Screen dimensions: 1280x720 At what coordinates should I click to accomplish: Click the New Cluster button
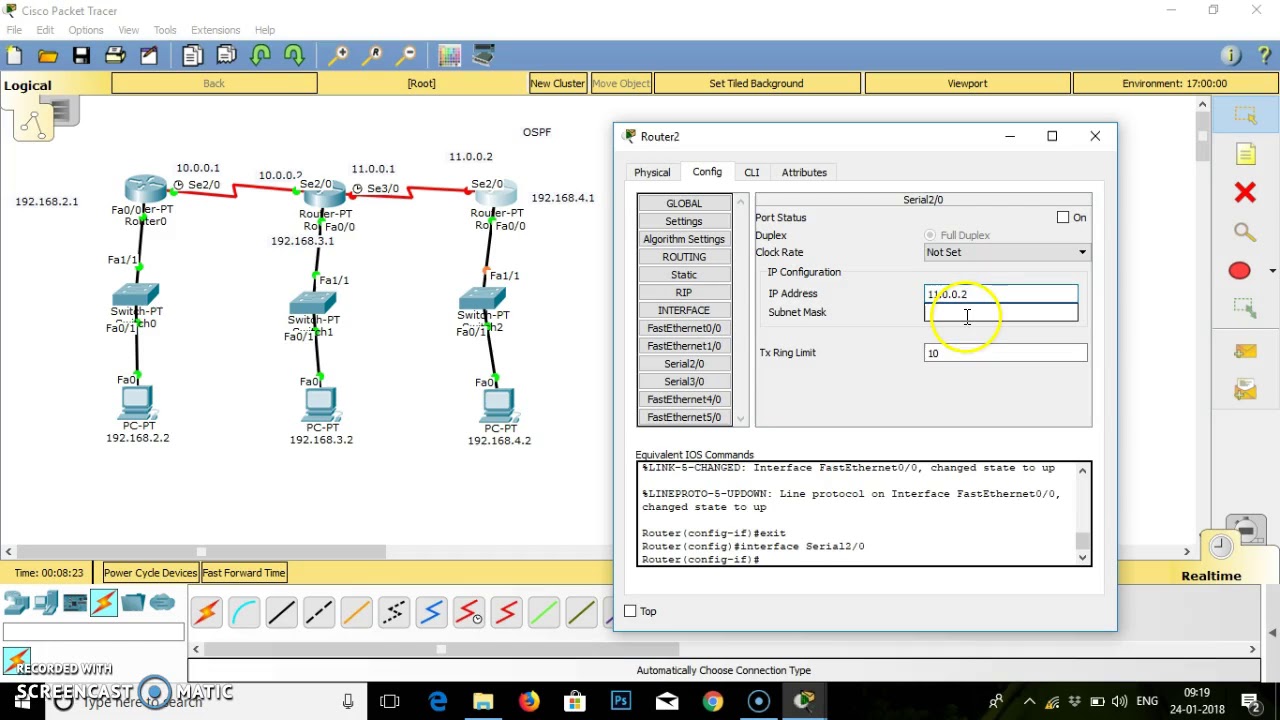tap(558, 83)
